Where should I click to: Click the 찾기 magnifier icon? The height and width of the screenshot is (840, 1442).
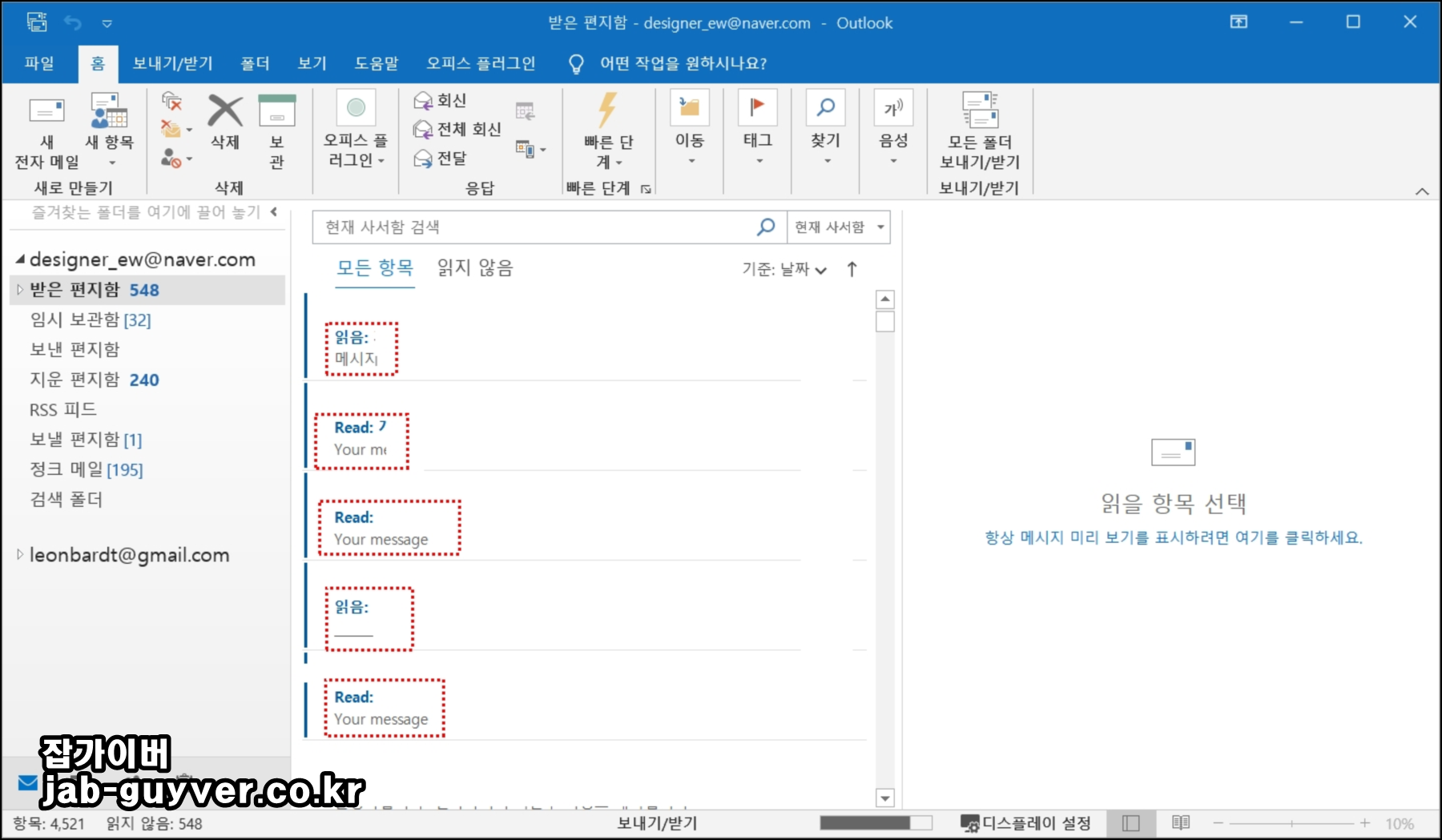click(x=824, y=107)
